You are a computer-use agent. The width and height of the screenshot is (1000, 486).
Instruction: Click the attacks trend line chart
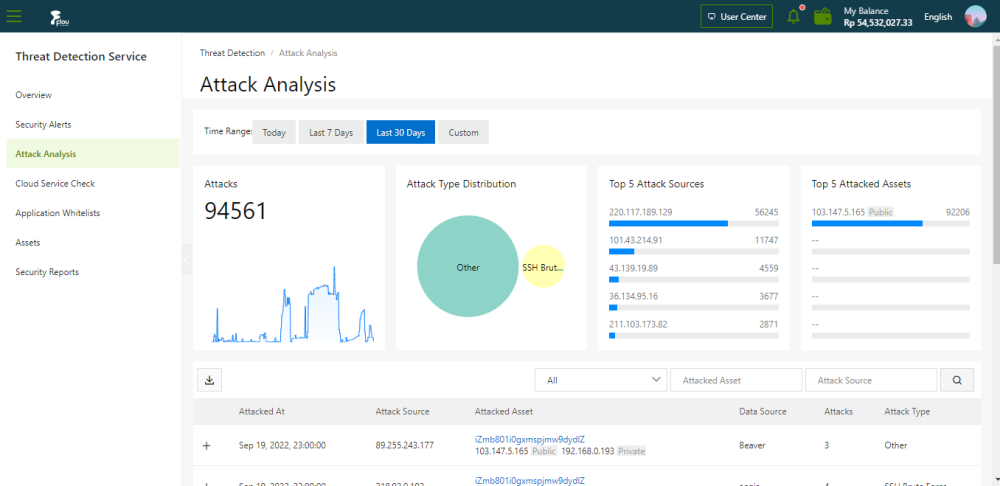(293, 306)
